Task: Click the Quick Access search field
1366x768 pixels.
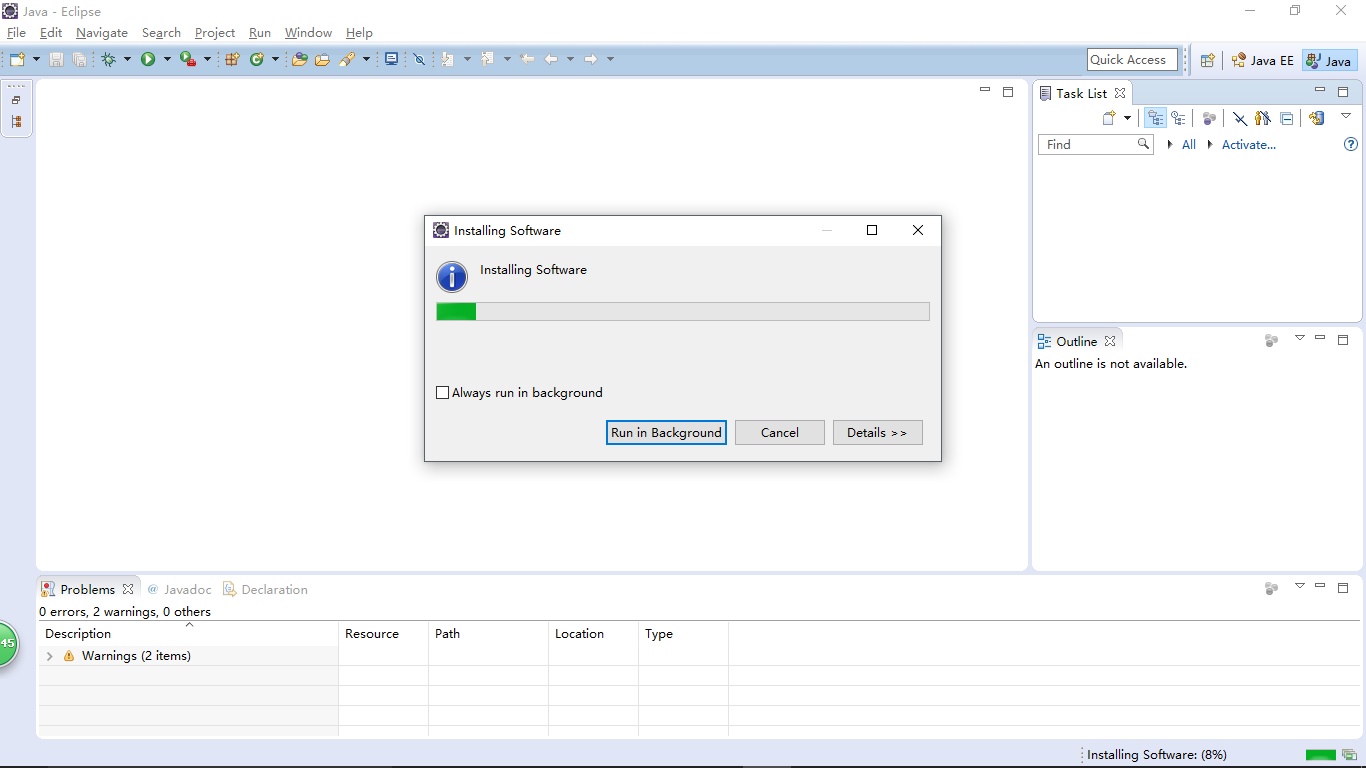Action: coord(1130,60)
